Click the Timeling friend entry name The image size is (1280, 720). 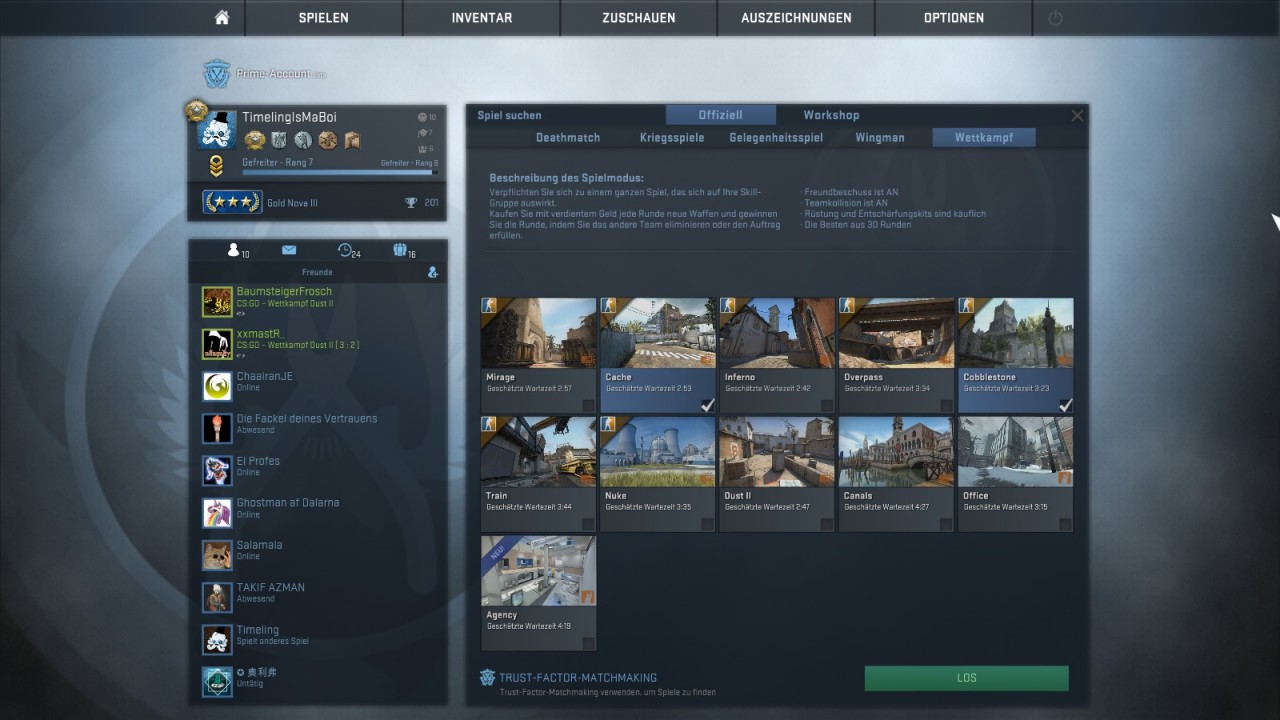tap(258, 630)
